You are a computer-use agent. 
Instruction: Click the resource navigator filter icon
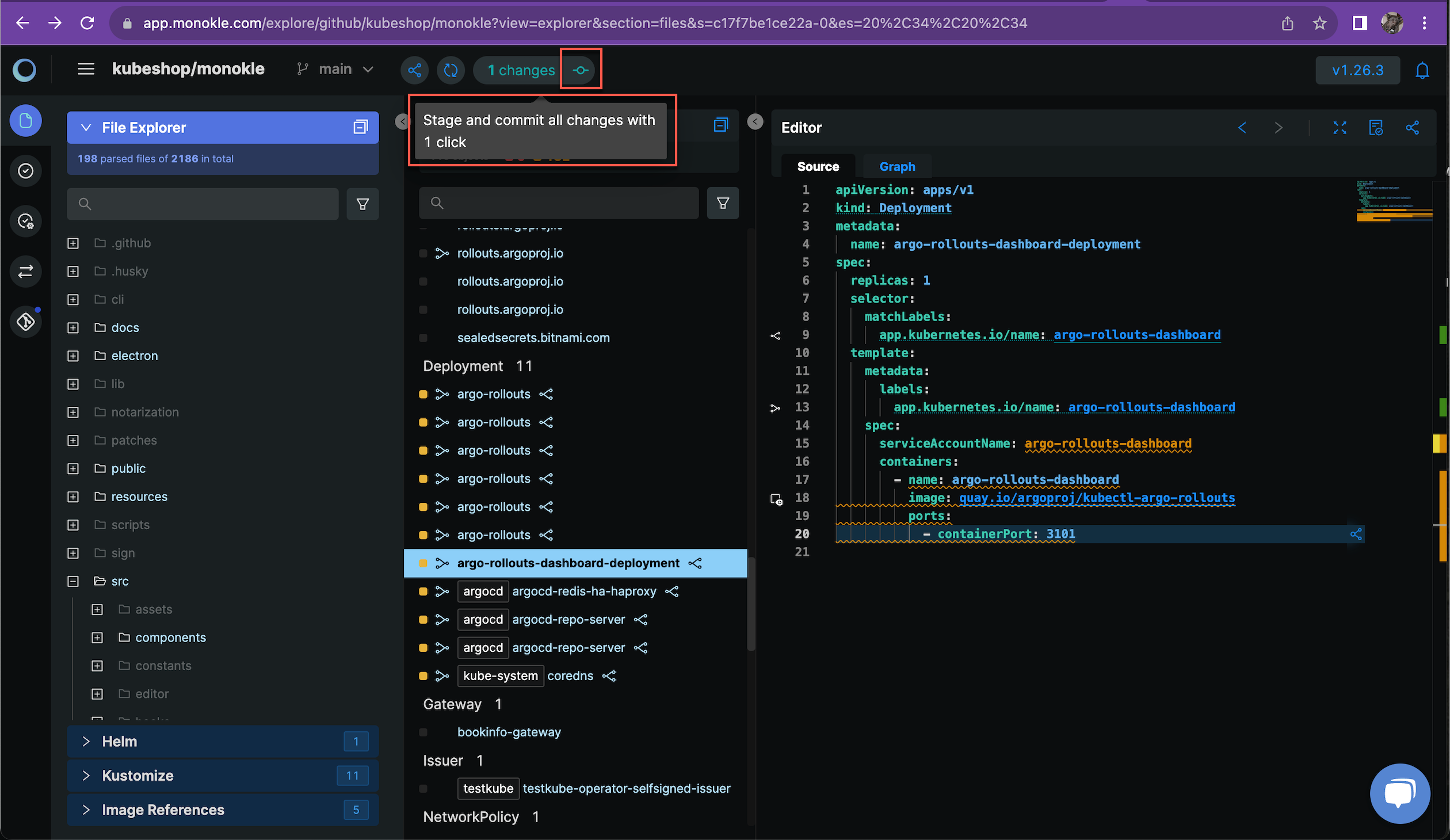pos(723,203)
